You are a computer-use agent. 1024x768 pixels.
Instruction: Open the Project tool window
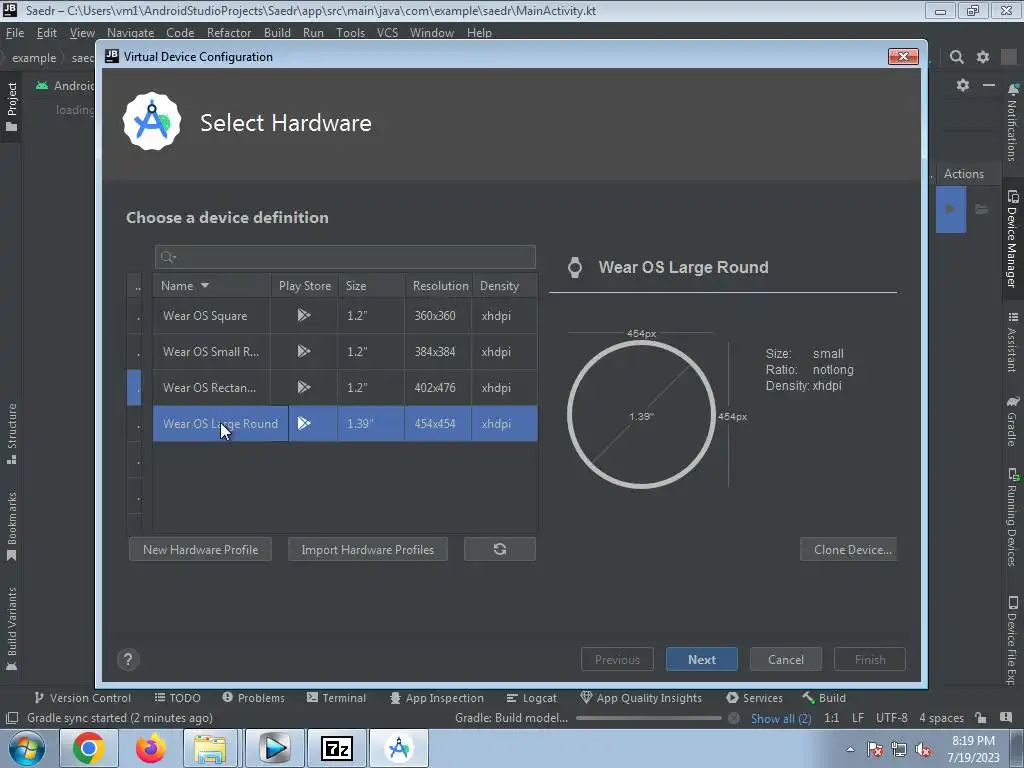[x=12, y=107]
